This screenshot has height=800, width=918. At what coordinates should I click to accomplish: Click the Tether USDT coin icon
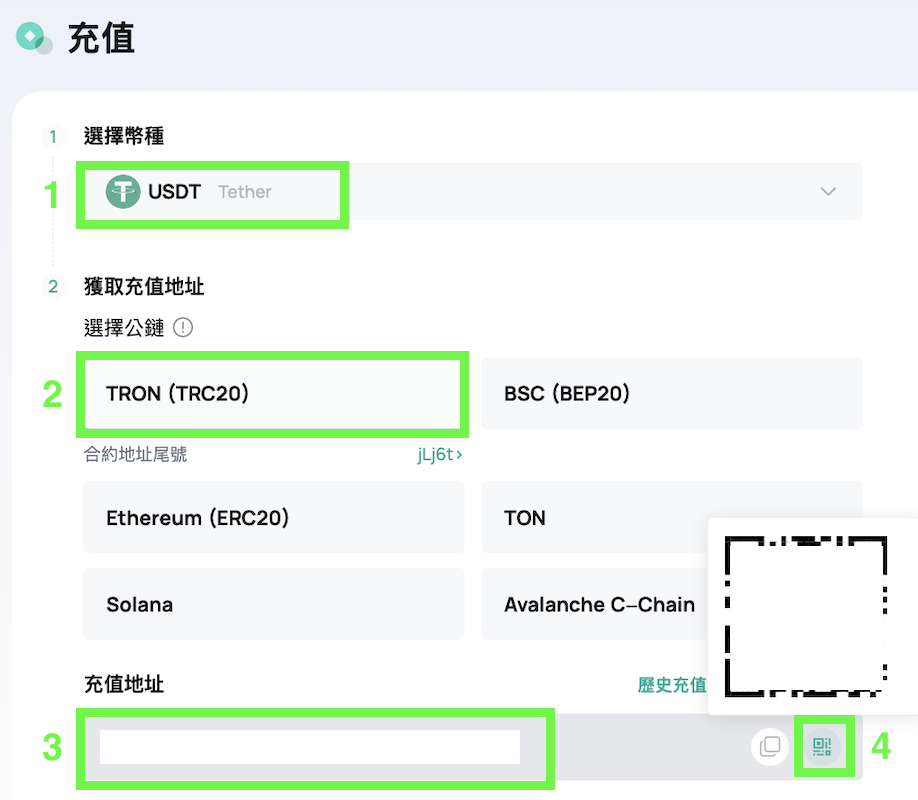tap(124, 192)
